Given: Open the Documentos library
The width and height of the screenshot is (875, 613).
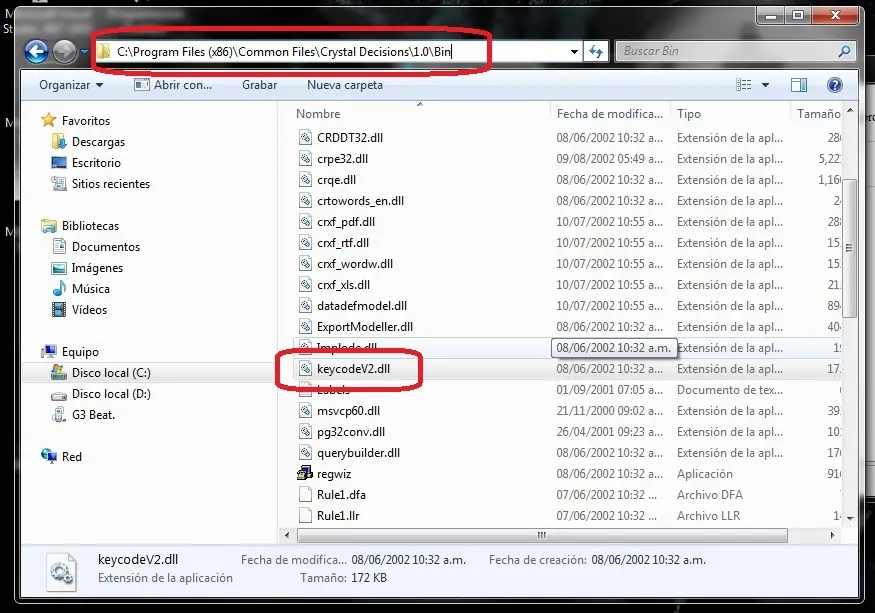Looking at the screenshot, I should point(105,247).
